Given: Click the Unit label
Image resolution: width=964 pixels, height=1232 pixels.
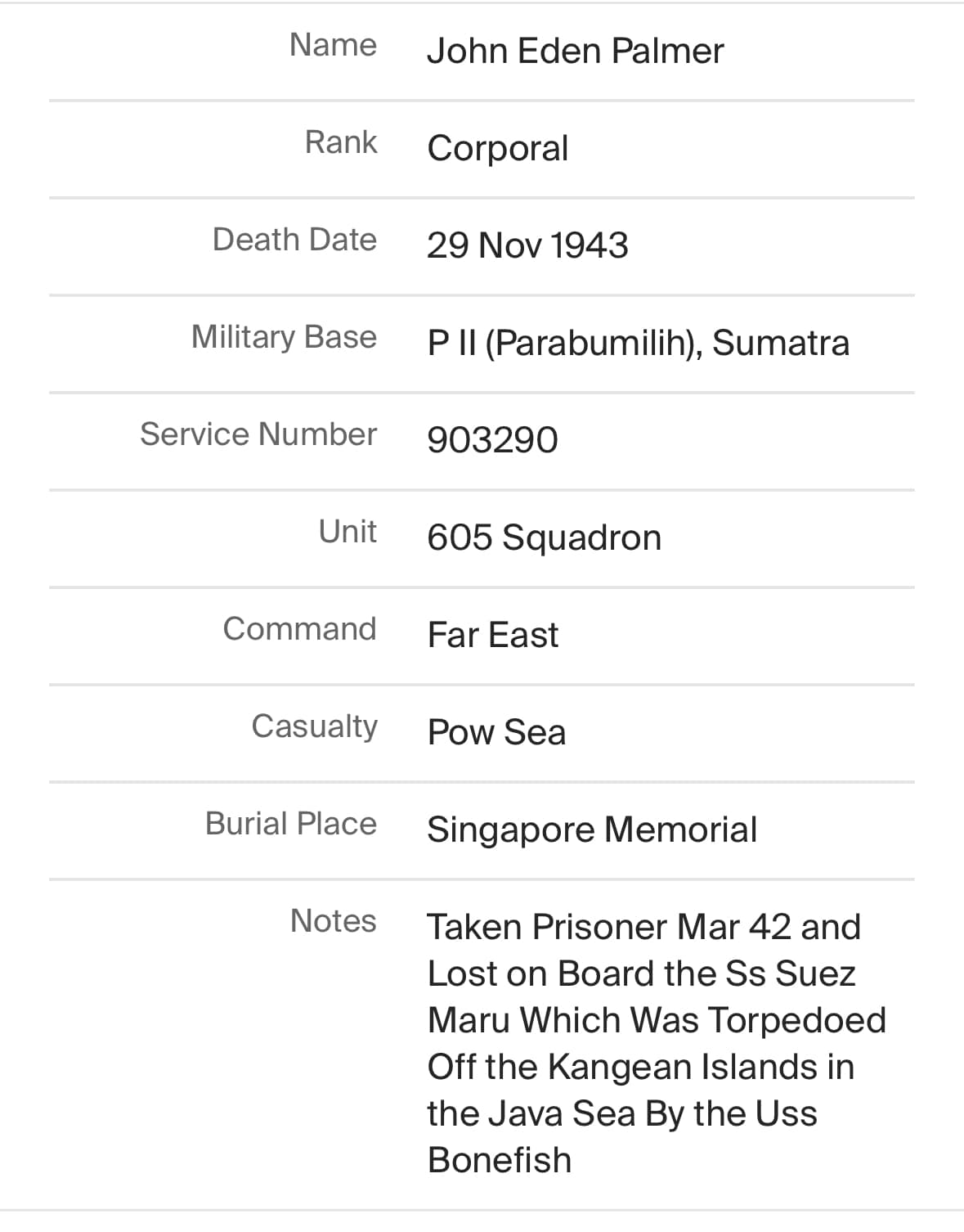Looking at the screenshot, I should tap(347, 532).
